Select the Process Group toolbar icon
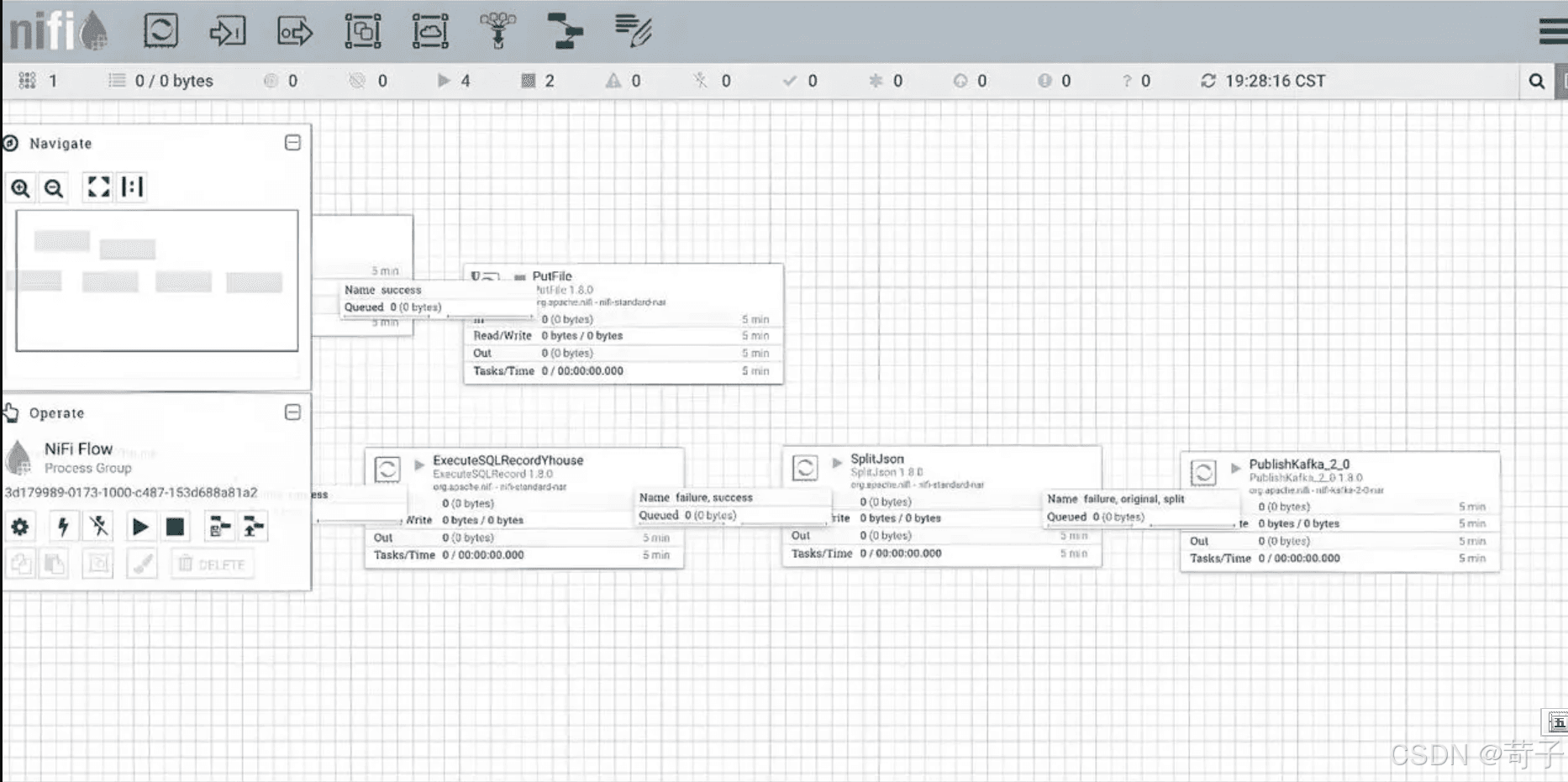This screenshot has width=1568, height=782. [363, 31]
